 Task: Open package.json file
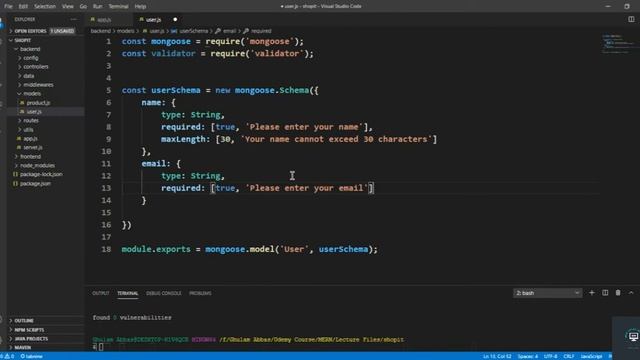coord(46,183)
